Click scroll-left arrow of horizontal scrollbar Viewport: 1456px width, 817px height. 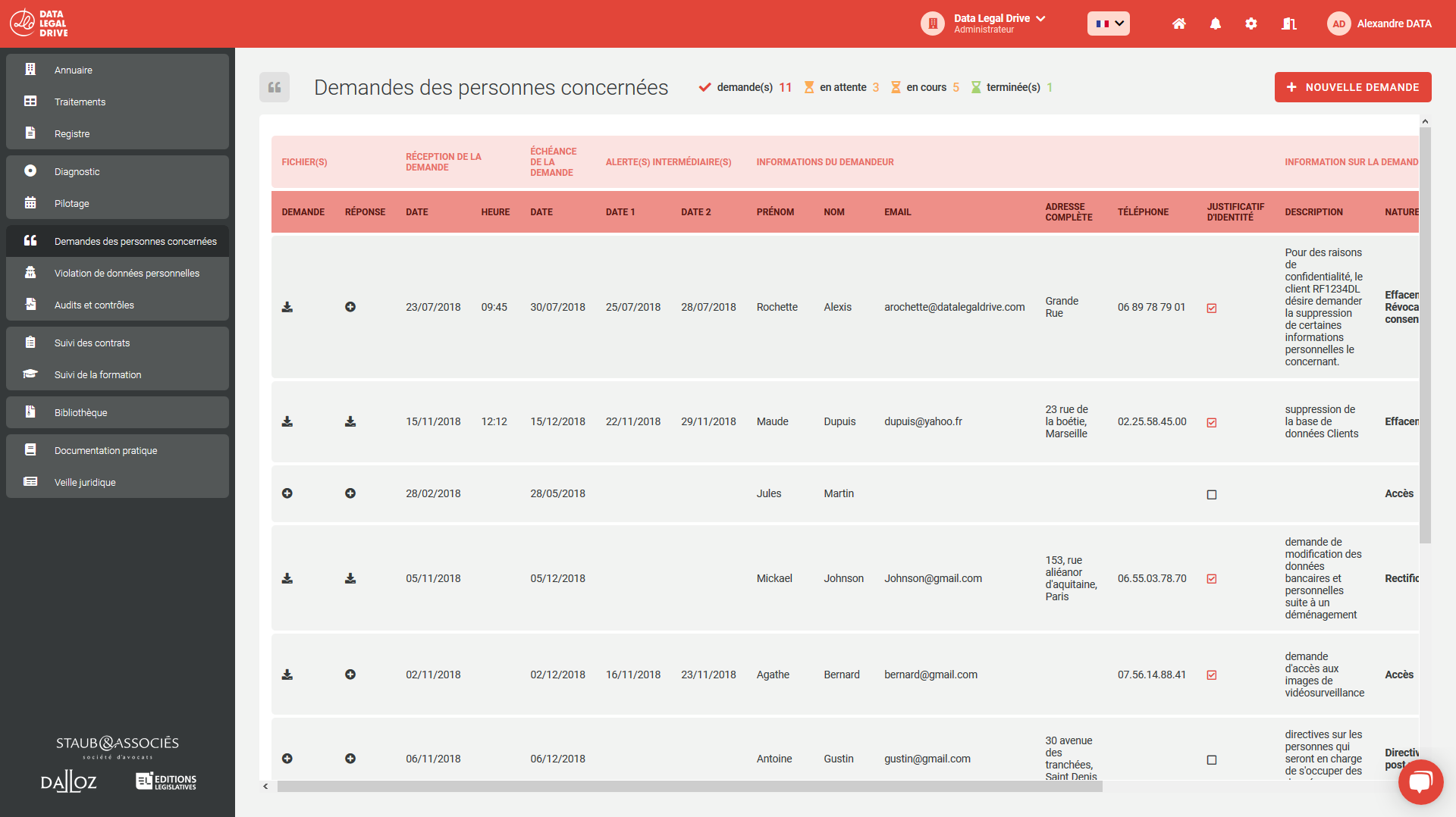tap(265, 787)
